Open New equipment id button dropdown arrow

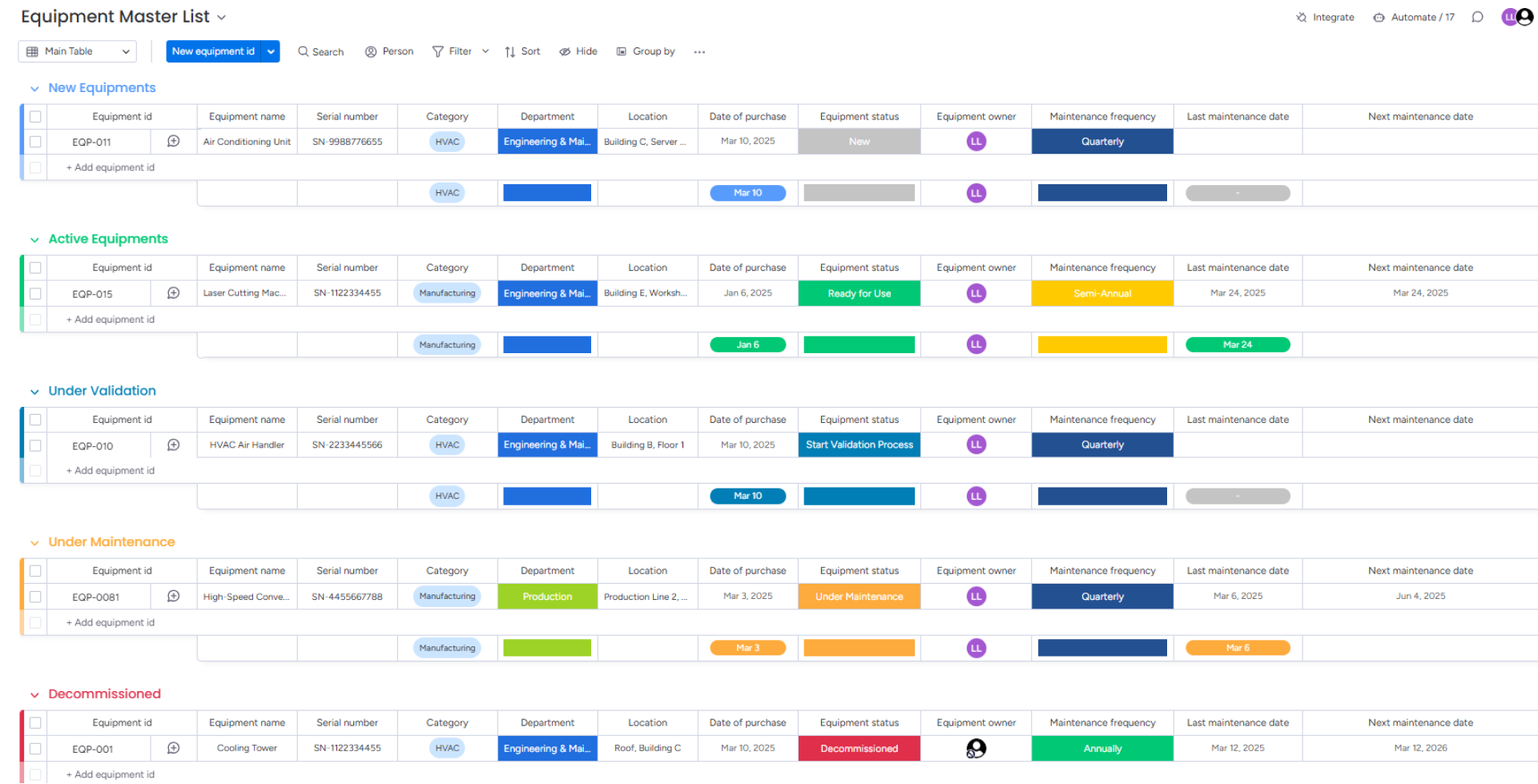[272, 51]
